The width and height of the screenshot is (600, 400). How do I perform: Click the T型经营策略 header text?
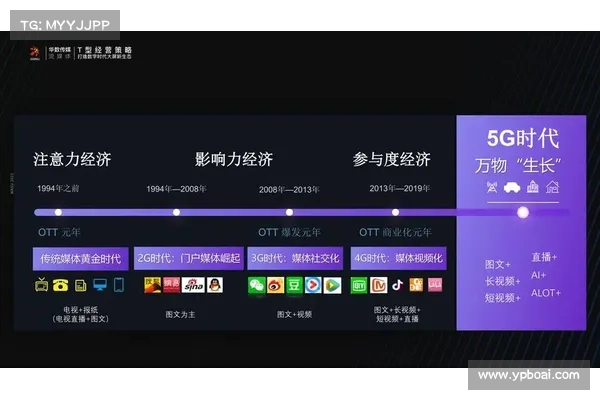coord(104,50)
